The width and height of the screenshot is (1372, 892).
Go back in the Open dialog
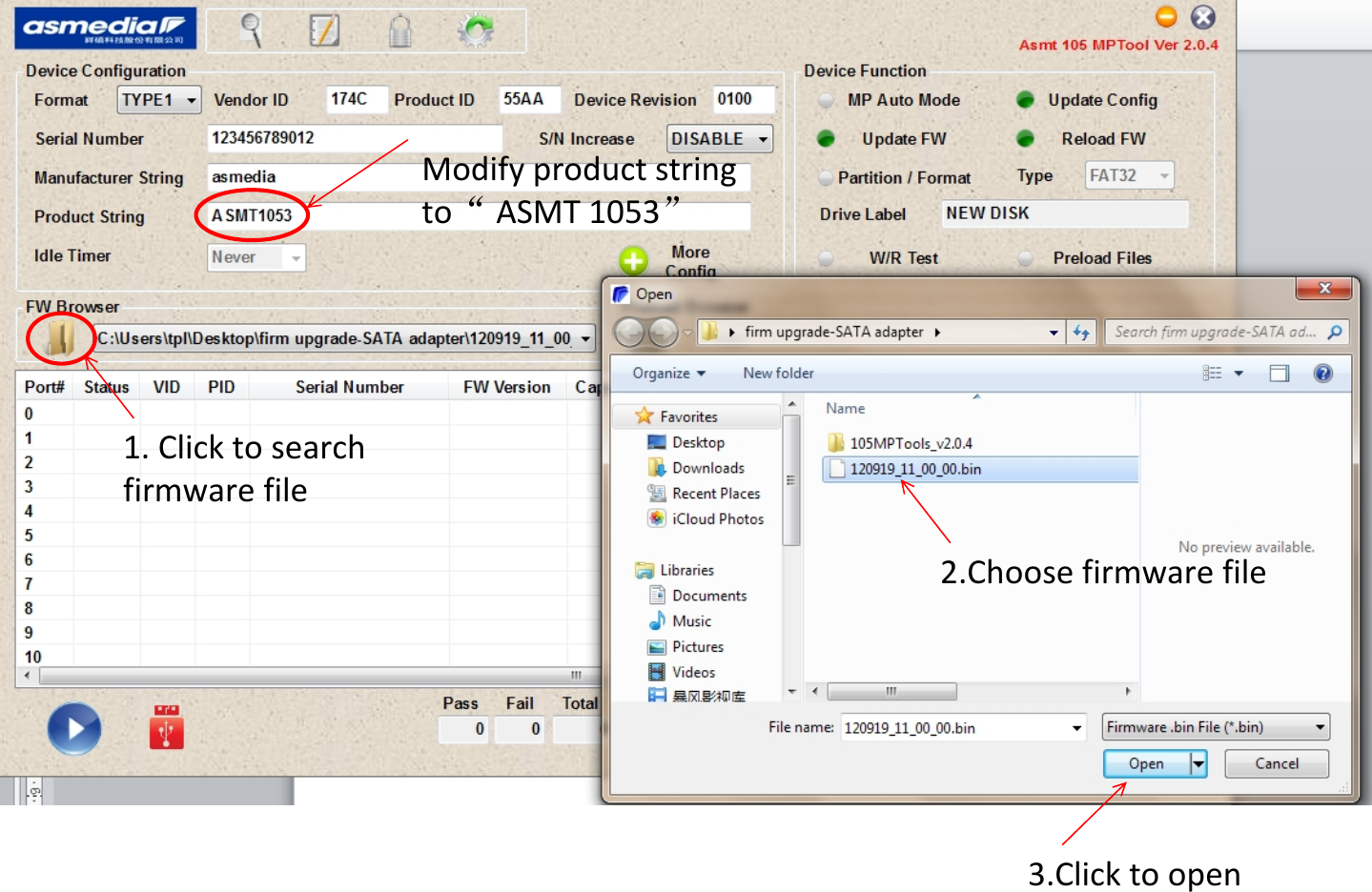[x=629, y=332]
